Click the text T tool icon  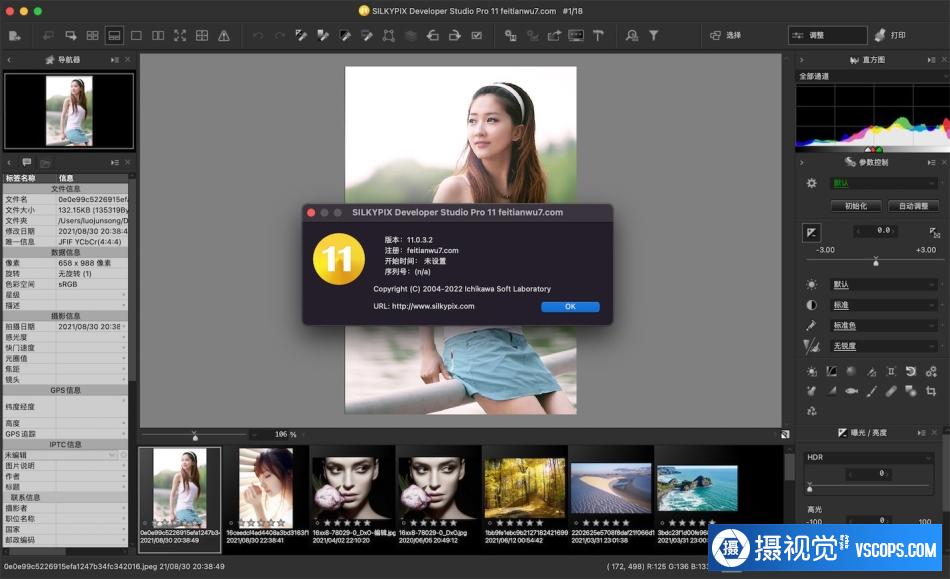[598, 36]
